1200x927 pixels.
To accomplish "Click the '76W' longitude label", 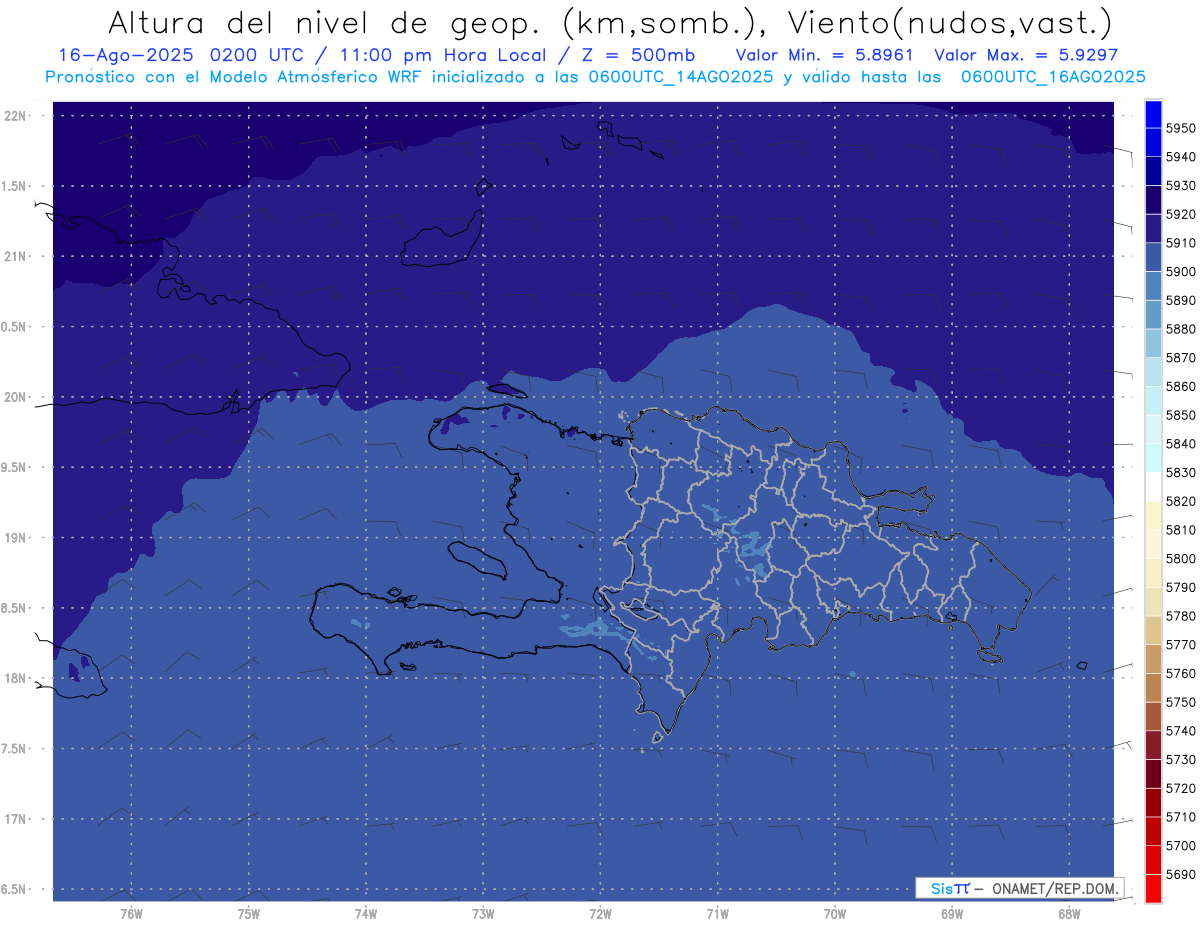I will [x=131, y=913].
